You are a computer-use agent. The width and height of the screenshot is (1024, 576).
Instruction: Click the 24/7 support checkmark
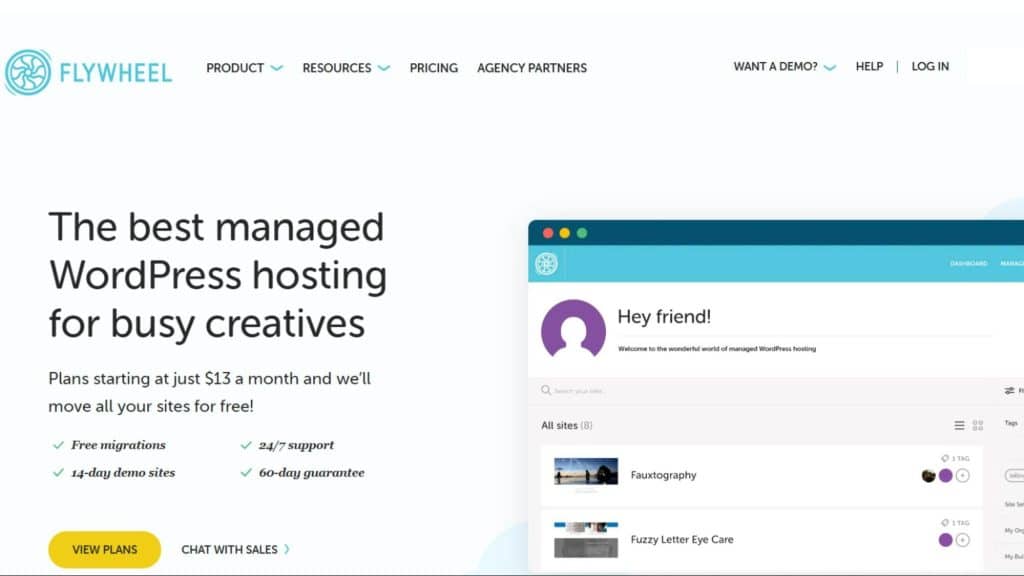click(x=246, y=445)
